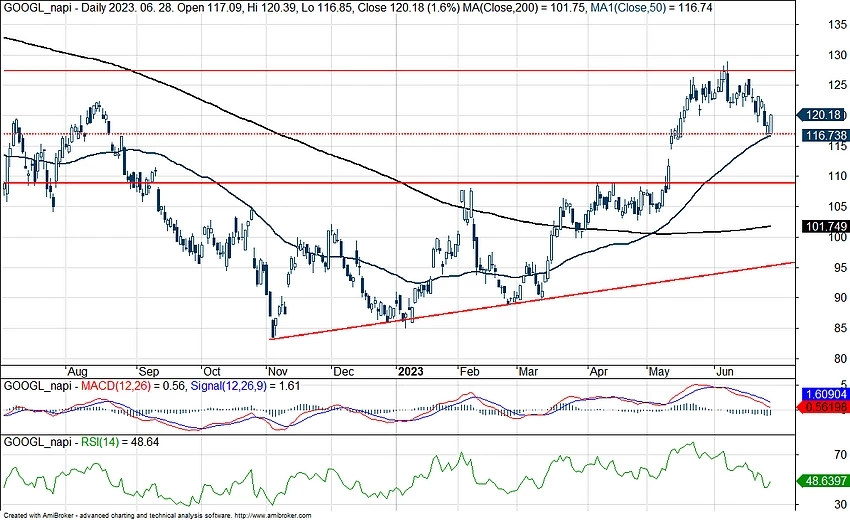Click the Jun label on the time axis
850x520 pixels.
tap(725, 371)
